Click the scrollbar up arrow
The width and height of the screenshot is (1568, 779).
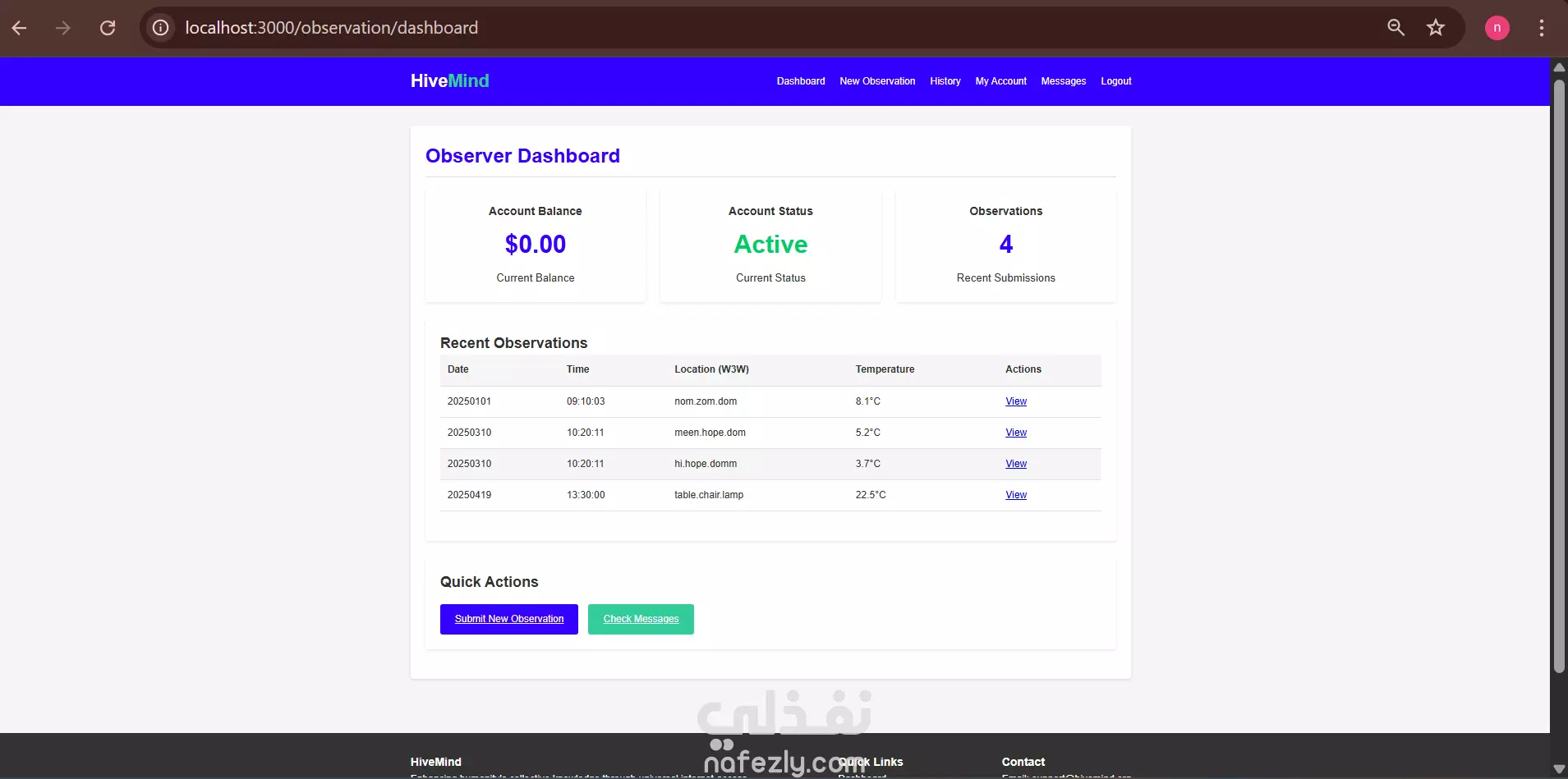pos(1559,66)
